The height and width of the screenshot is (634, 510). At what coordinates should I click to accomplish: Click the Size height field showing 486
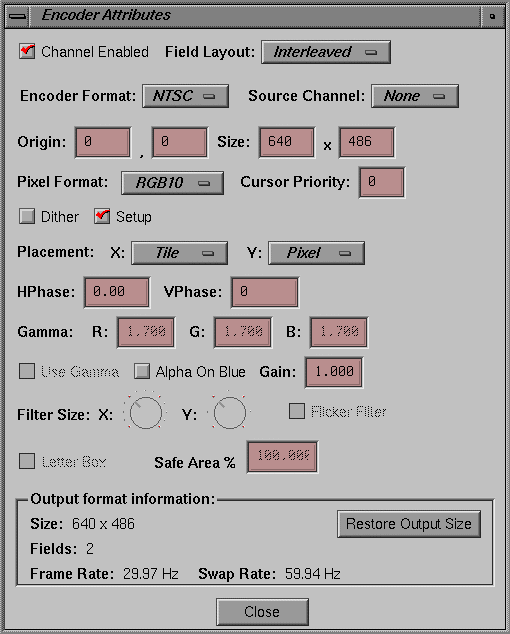click(367, 142)
